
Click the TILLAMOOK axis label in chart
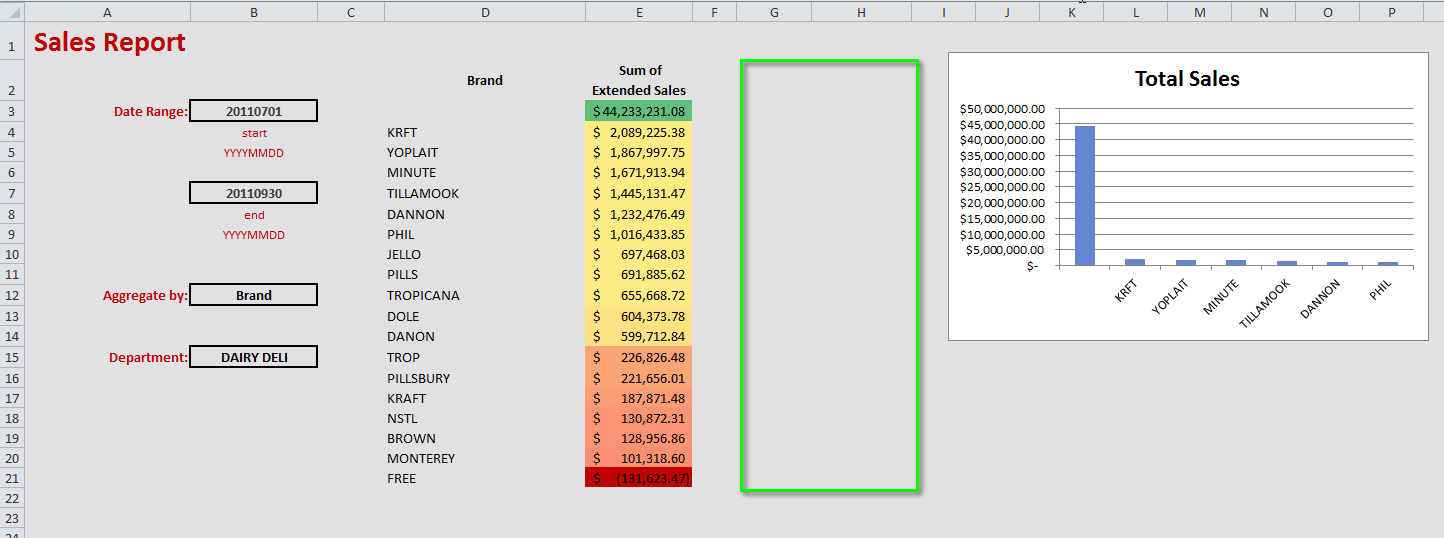(x=1267, y=303)
